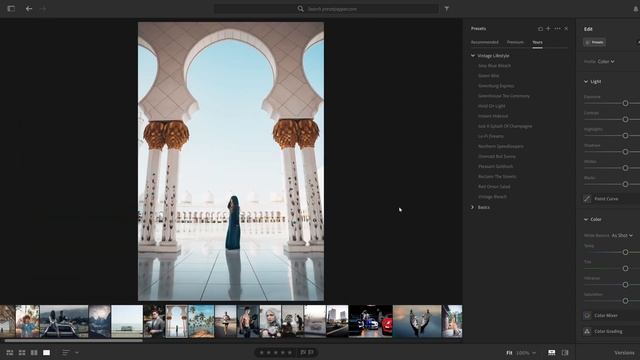640x360 pixels.
Task: Toggle the show original icon
Action: pyautogui.click(x=565, y=352)
